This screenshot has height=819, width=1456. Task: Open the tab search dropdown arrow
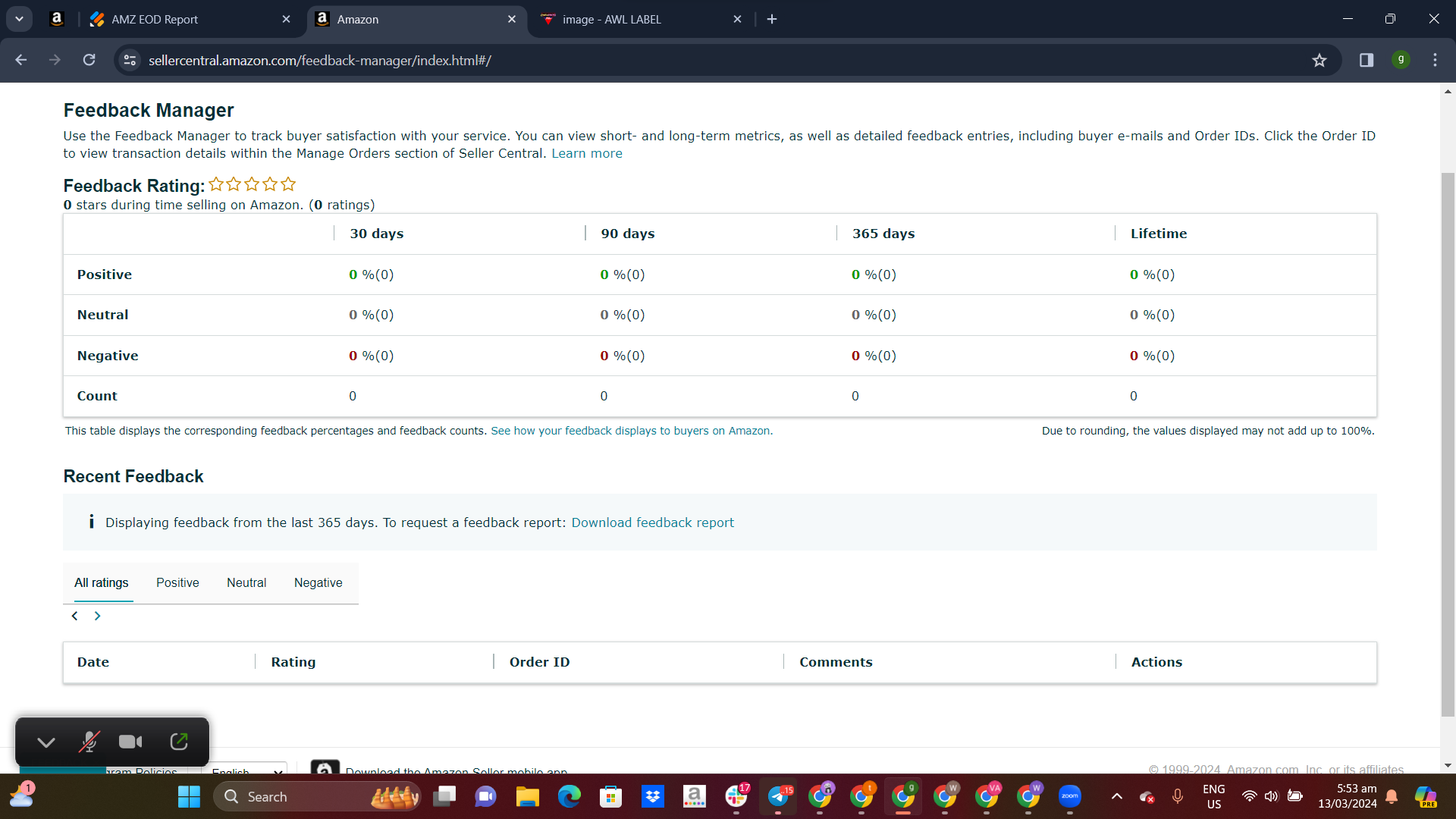point(19,19)
